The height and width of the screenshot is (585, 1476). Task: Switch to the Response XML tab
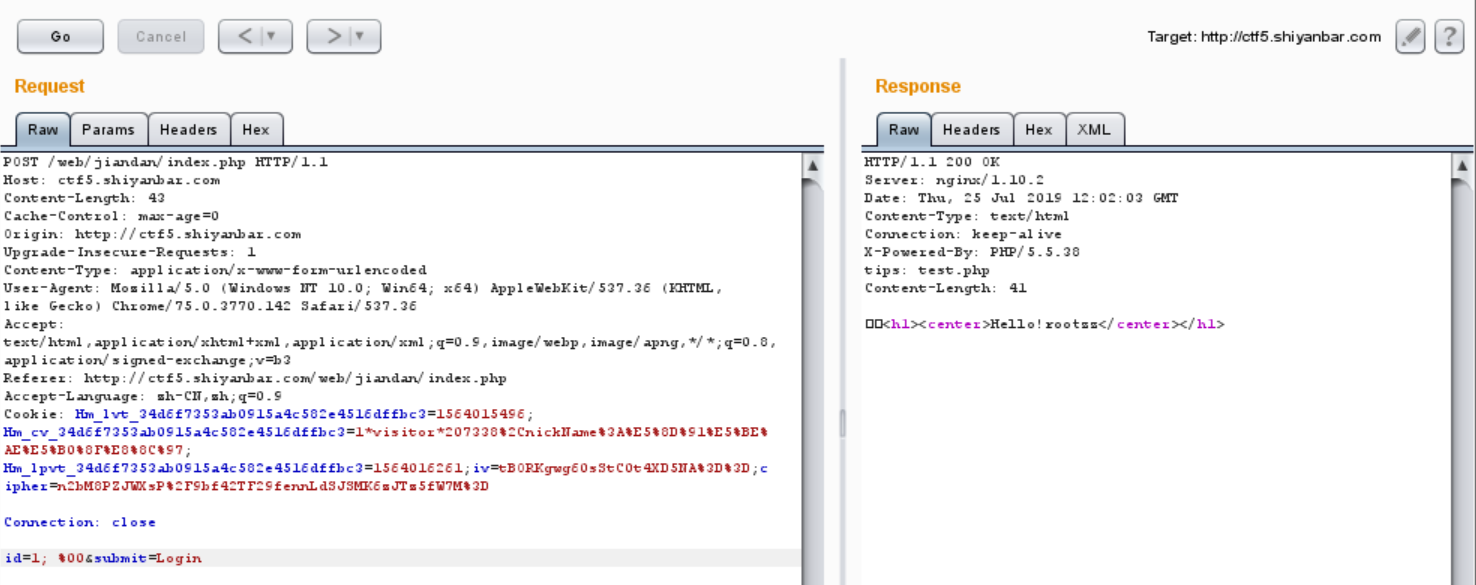1094,130
